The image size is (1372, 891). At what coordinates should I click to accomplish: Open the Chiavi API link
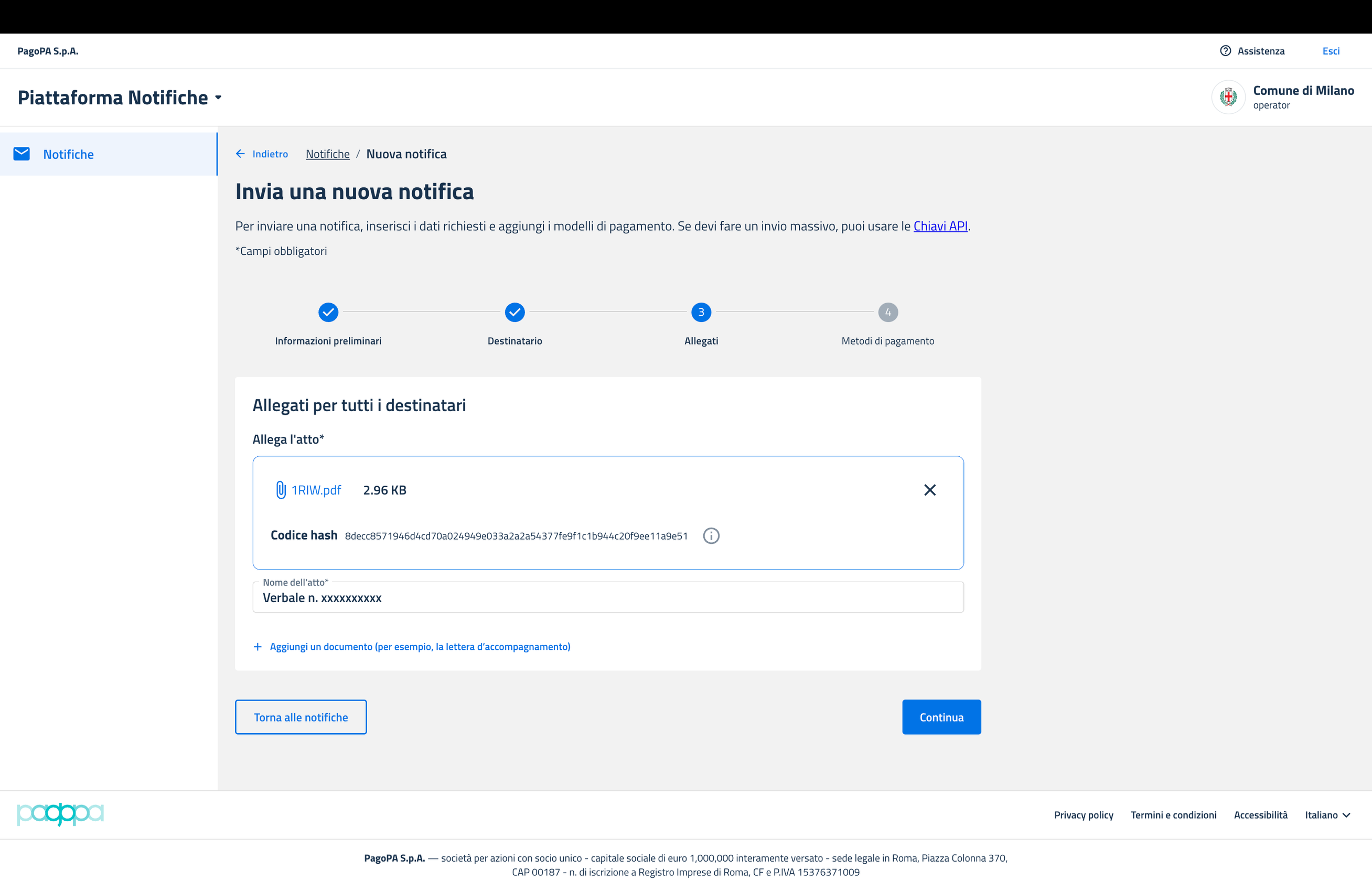click(x=940, y=226)
